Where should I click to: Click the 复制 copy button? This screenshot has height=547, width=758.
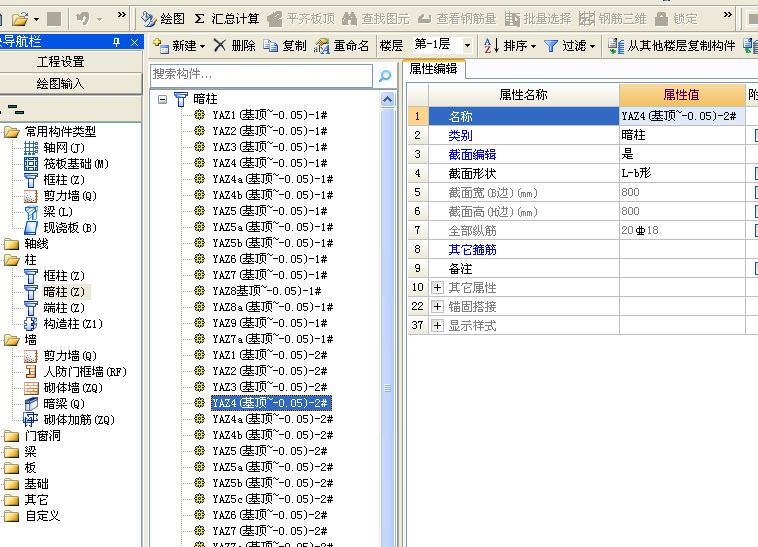285,46
